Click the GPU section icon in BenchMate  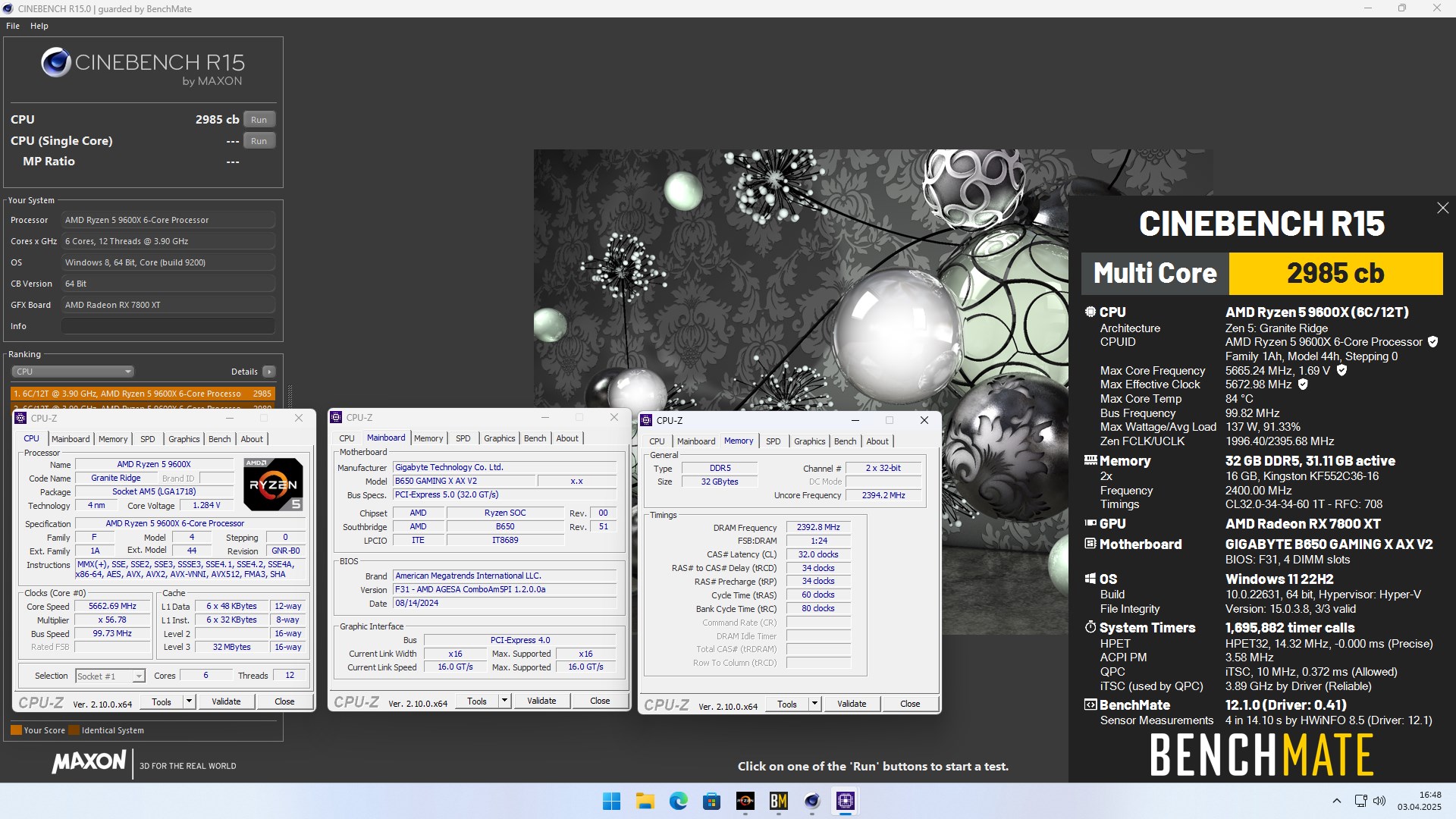[1090, 523]
